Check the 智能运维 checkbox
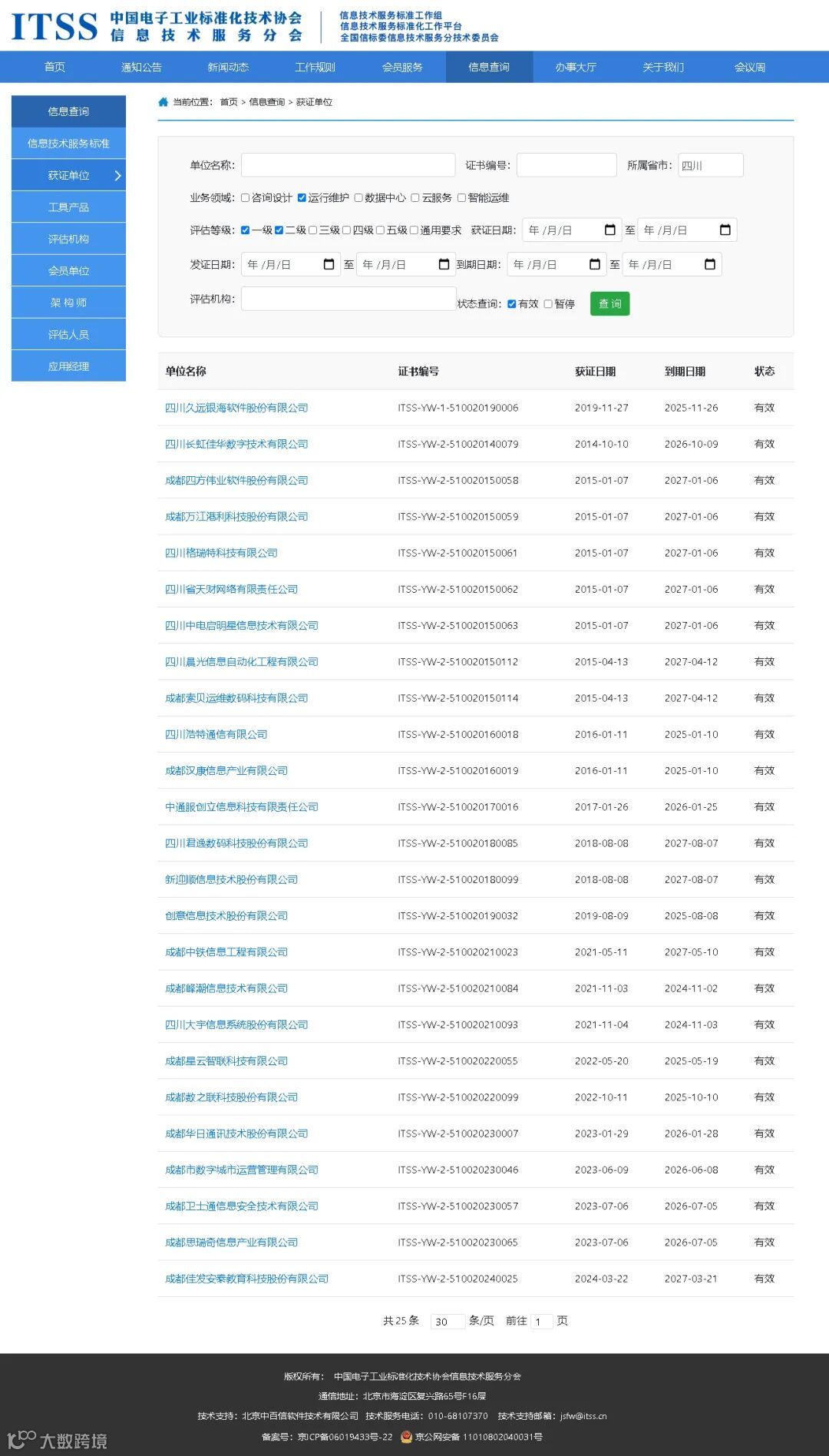This screenshot has height=1456, width=829. pyautogui.click(x=462, y=198)
